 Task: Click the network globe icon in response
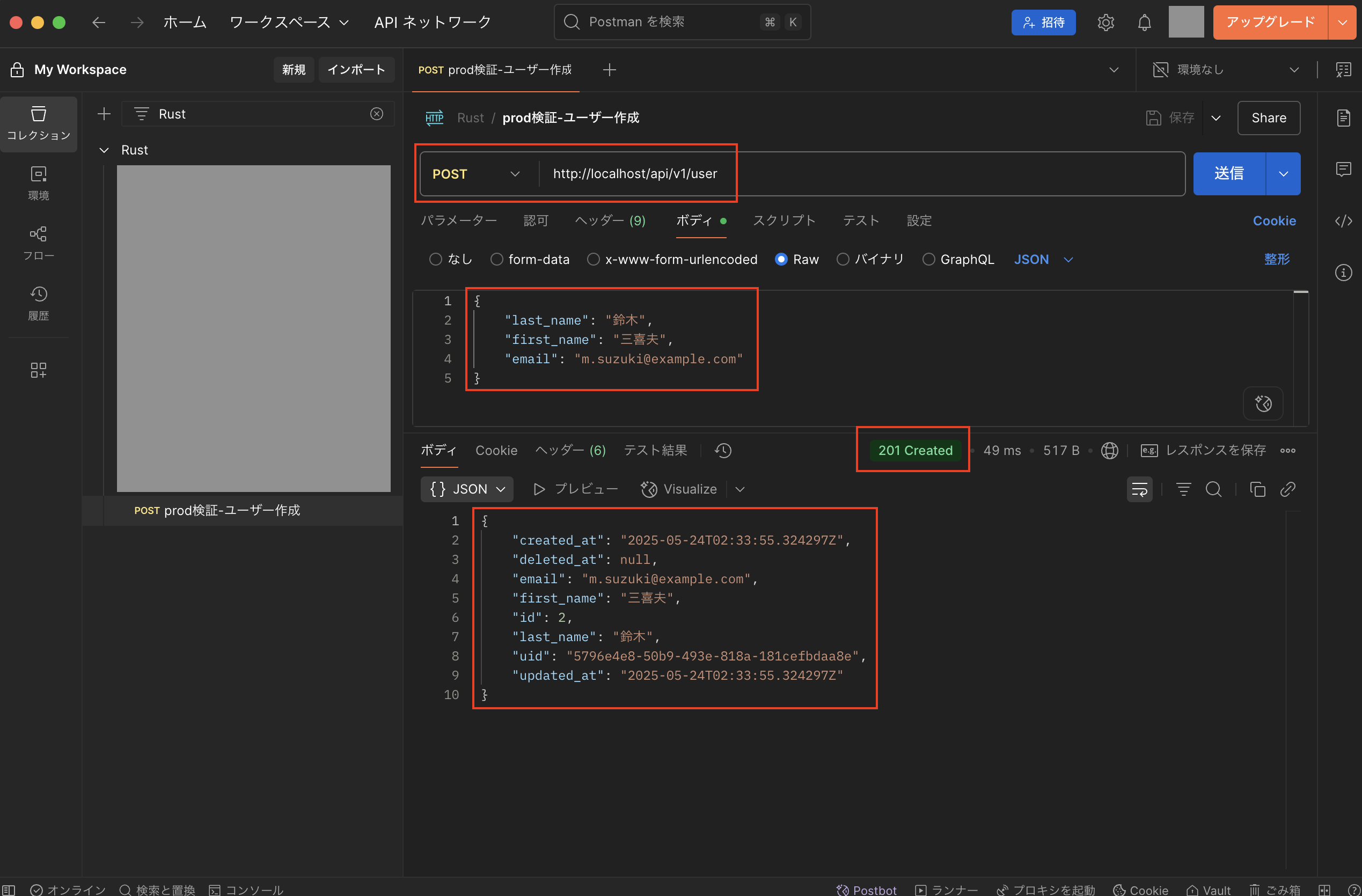1109,450
